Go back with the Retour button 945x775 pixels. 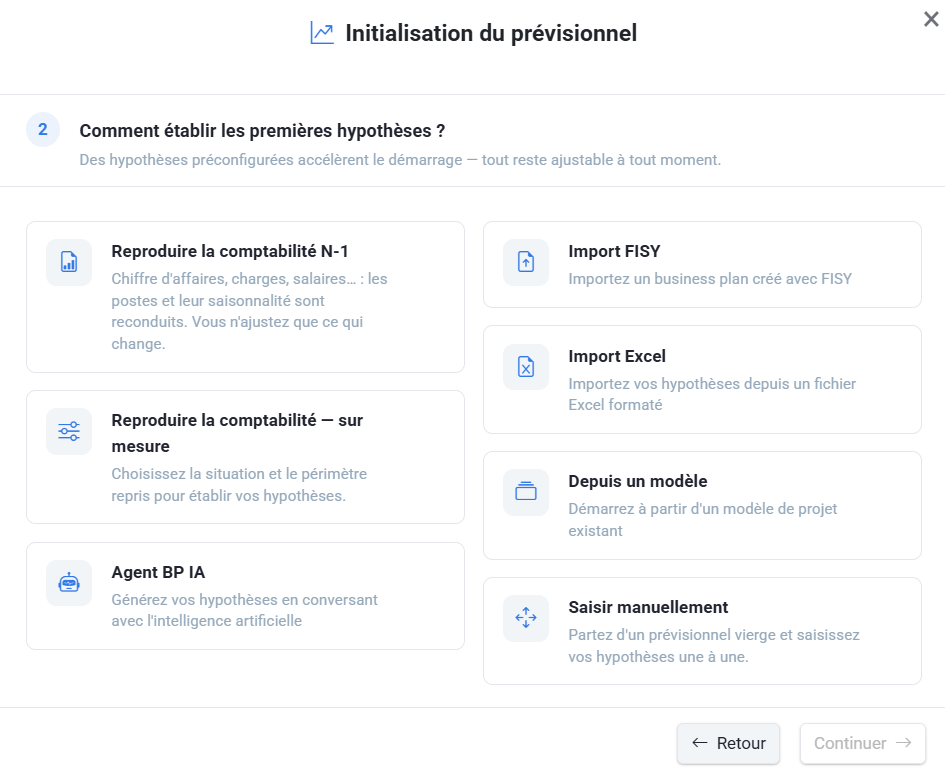(x=728, y=743)
